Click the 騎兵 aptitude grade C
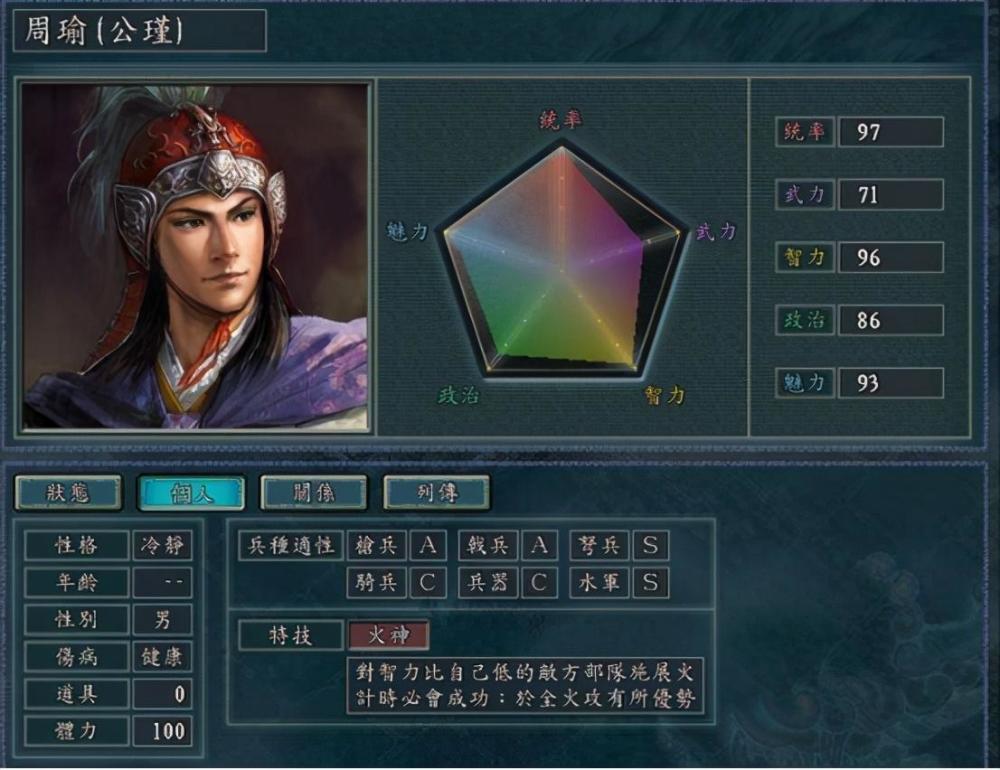 (x=428, y=582)
